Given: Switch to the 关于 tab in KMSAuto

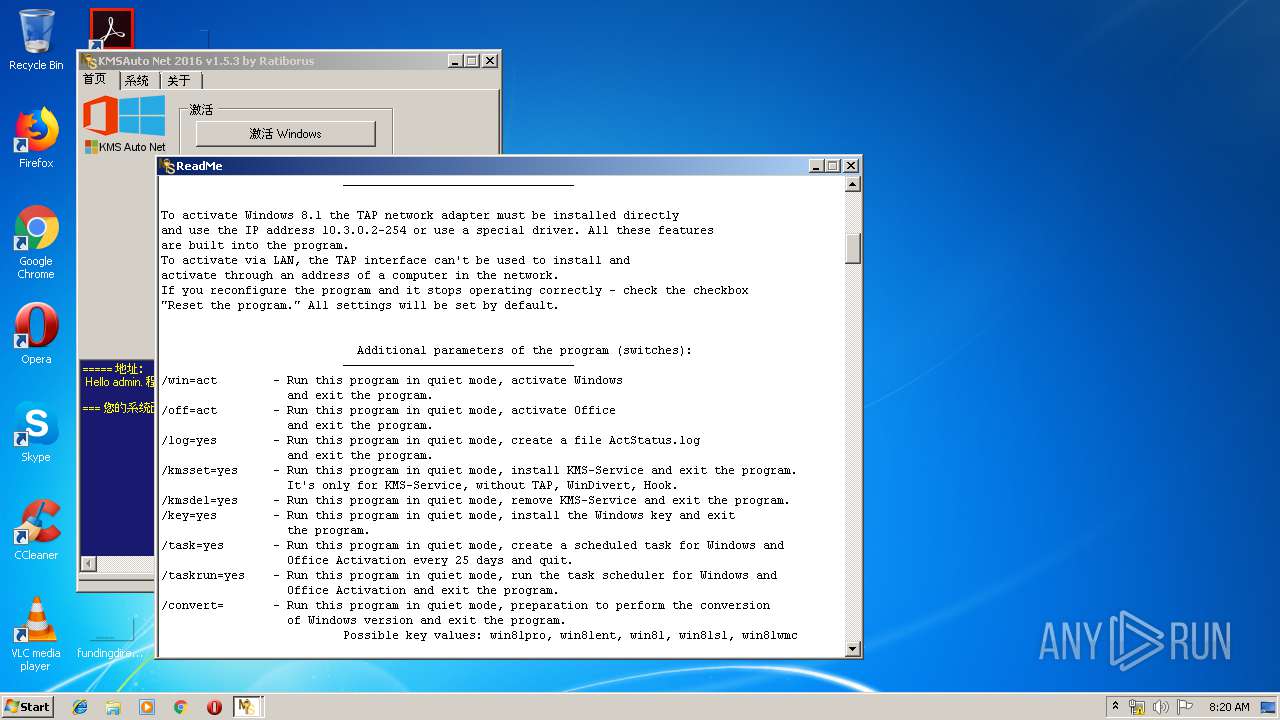Looking at the screenshot, I should click(x=180, y=81).
